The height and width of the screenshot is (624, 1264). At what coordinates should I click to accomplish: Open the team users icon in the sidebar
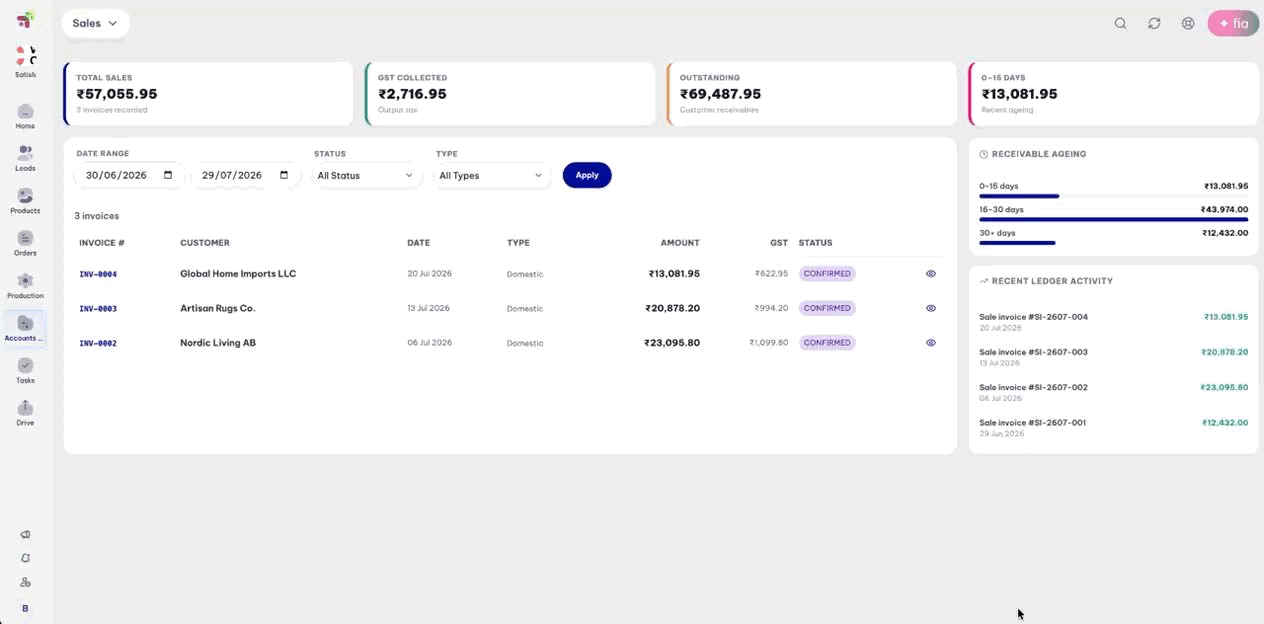point(26,582)
